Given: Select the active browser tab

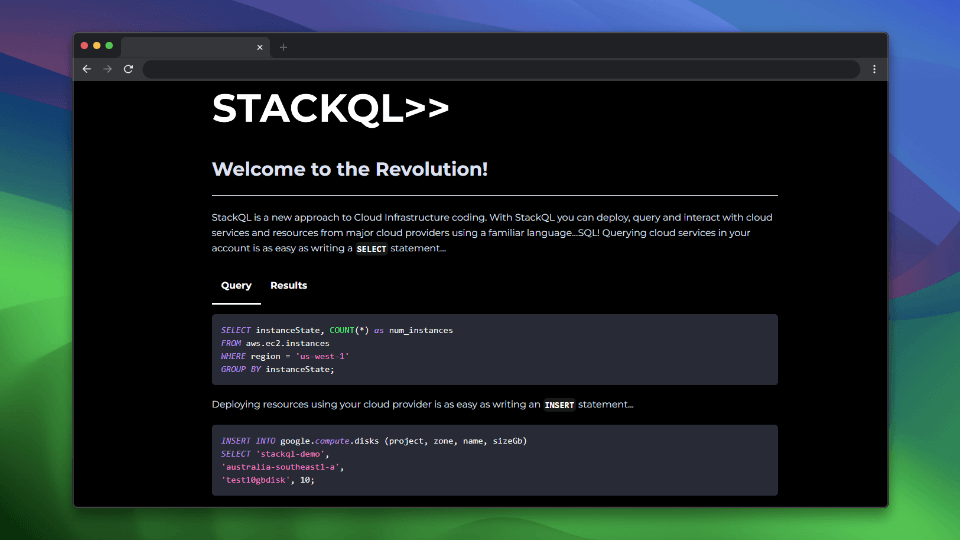Looking at the screenshot, I should [x=195, y=47].
